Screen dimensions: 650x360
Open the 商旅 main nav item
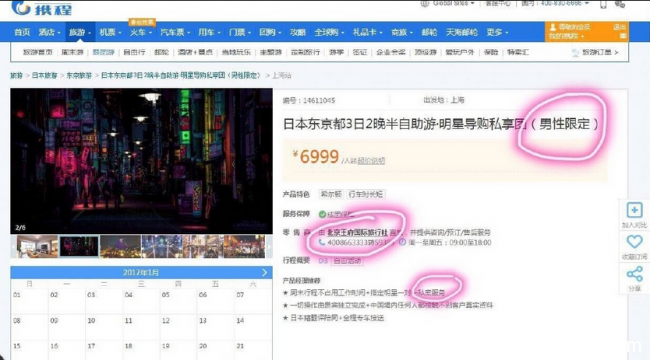pos(399,32)
